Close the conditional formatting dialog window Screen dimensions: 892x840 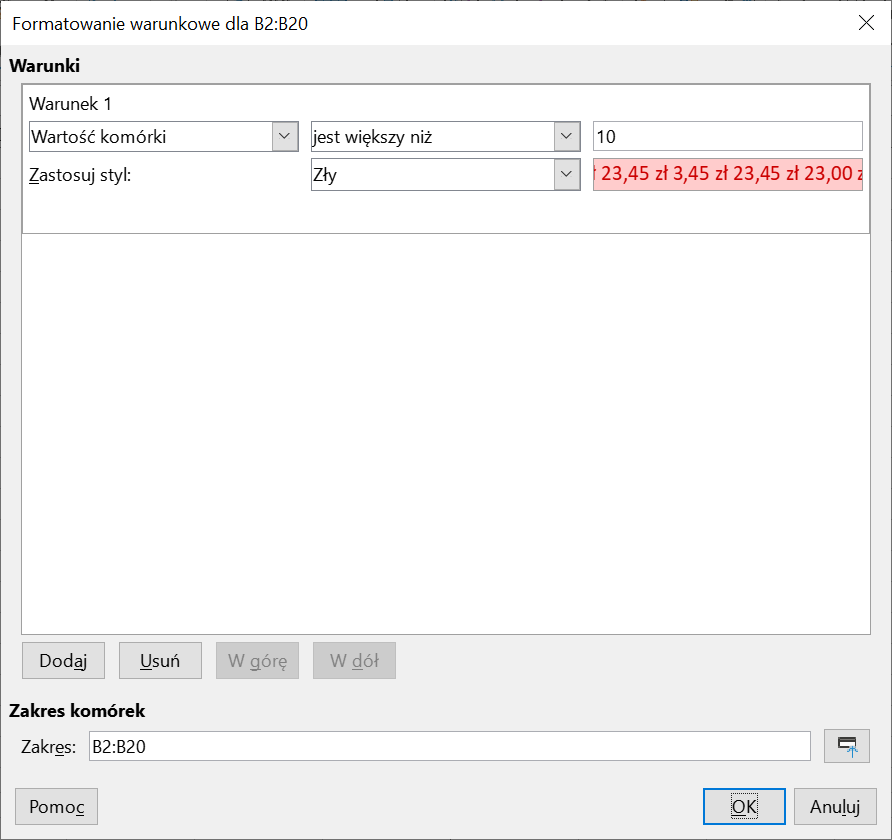point(866,24)
